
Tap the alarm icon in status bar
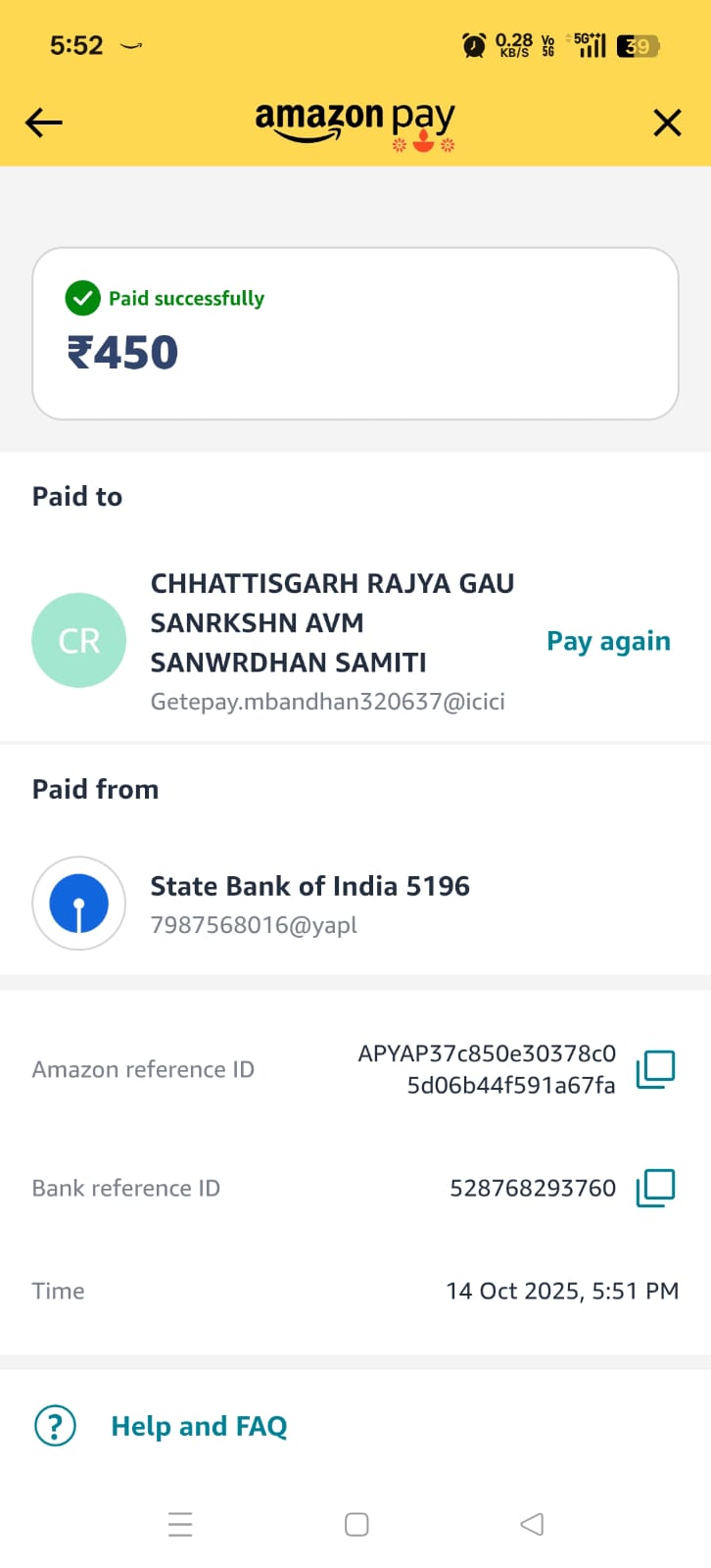pos(474,45)
